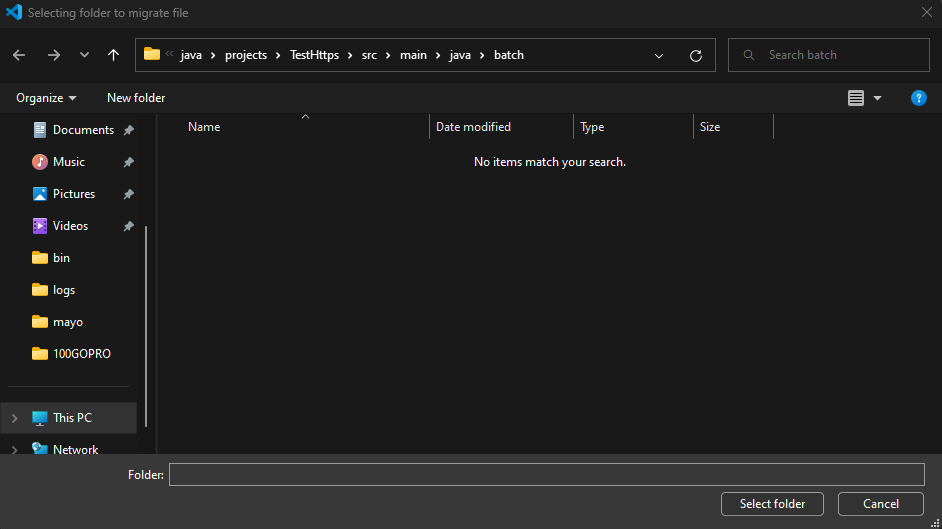Click the change view layout icon
Image resolution: width=942 pixels, height=529 pixels.
(x=855, y=98)
